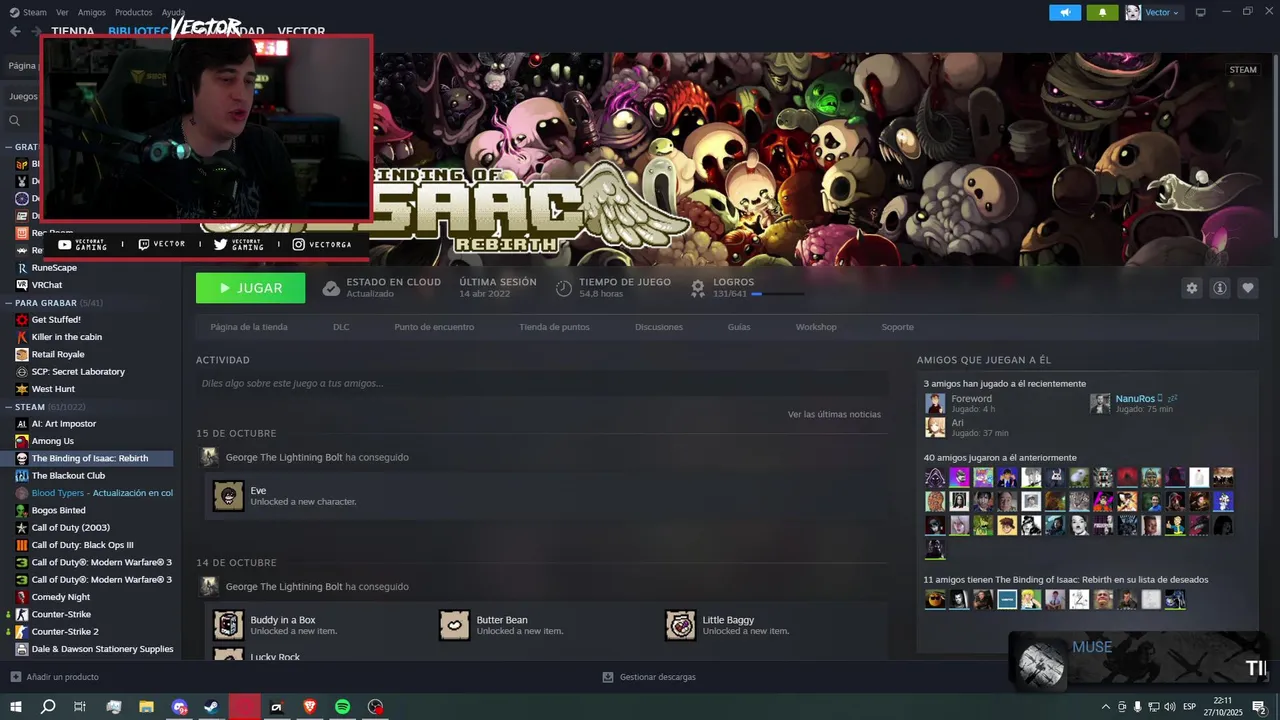Click the green JUGAR button

(x=251, y=288)
